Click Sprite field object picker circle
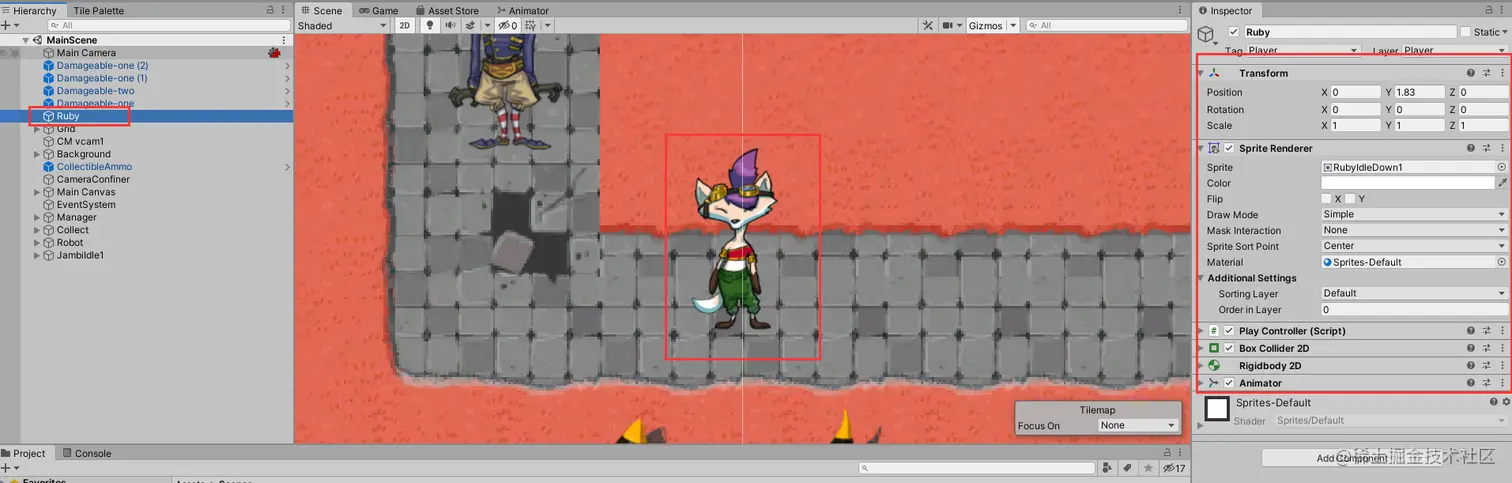Image resolution: width=1512 pixels, height=483 pixels. [1501, 167]
